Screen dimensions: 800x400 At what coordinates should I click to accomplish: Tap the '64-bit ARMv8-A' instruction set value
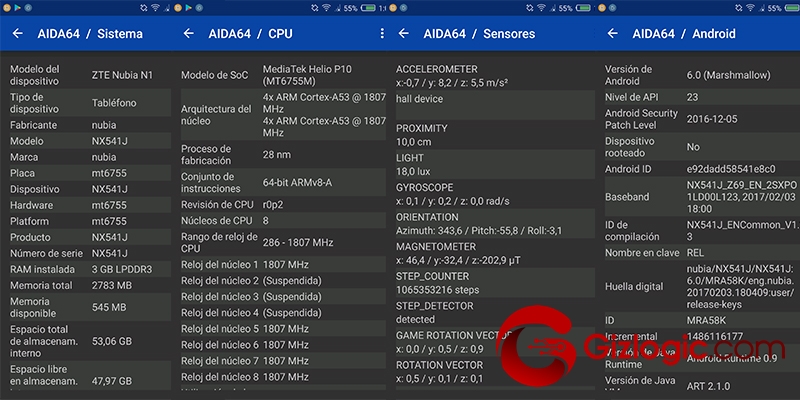point(297,183)
